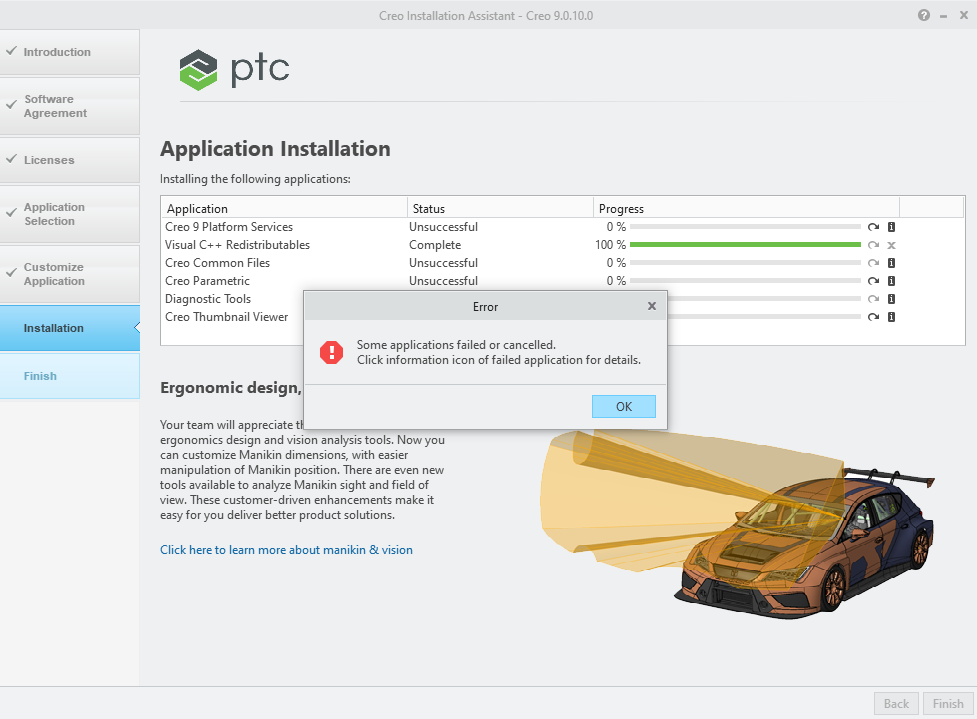The height and width of the screenshot is (719, 977).
Task: Click the Progress column header
Action: point(746,208)
